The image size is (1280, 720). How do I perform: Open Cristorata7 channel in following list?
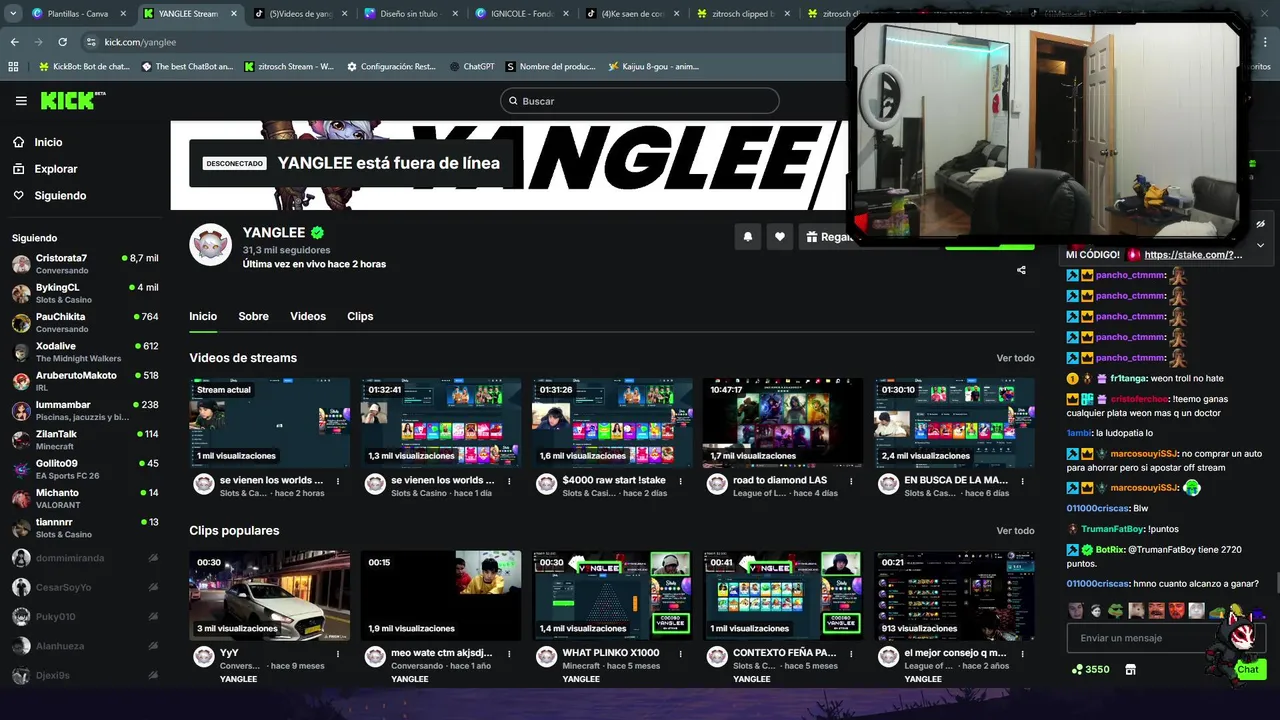tap(85, 264)
